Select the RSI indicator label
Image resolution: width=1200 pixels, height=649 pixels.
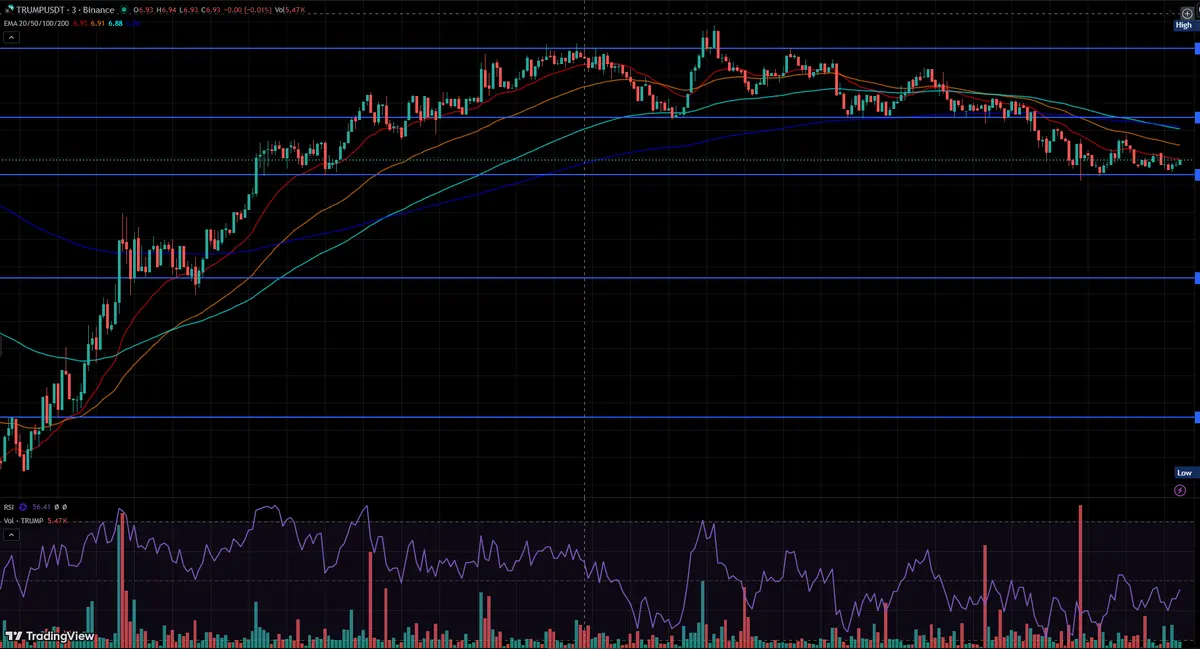[x=9, y=507]
